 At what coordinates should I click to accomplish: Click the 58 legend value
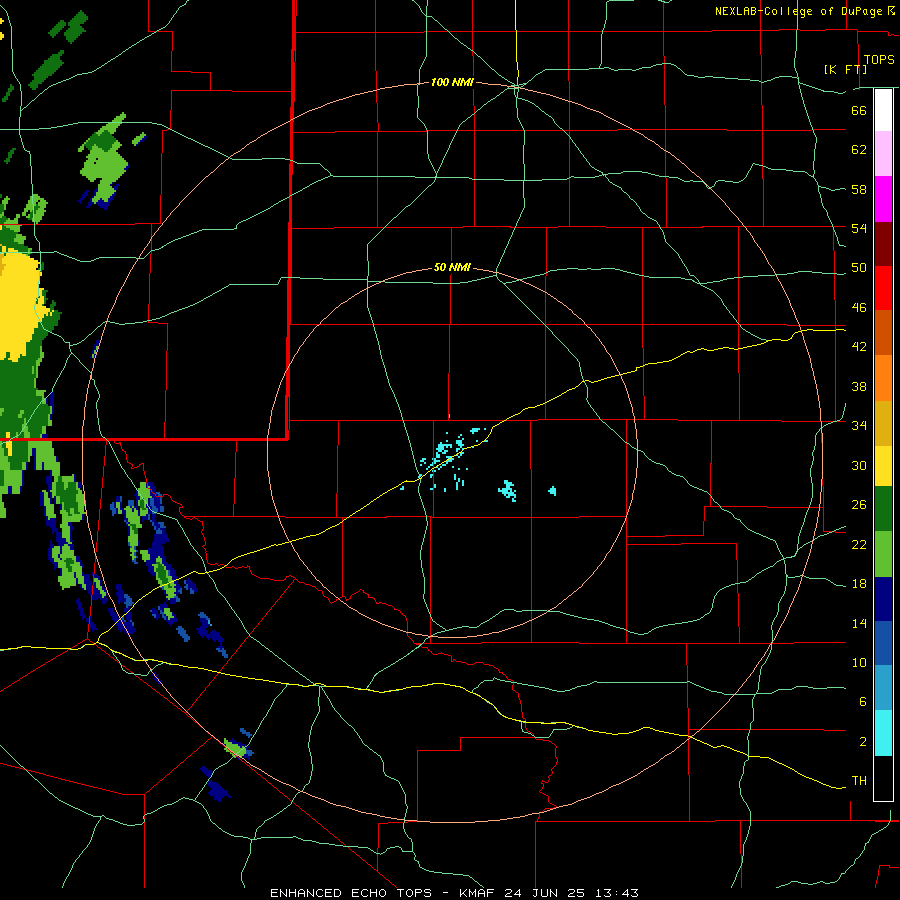tap(859, 189)
